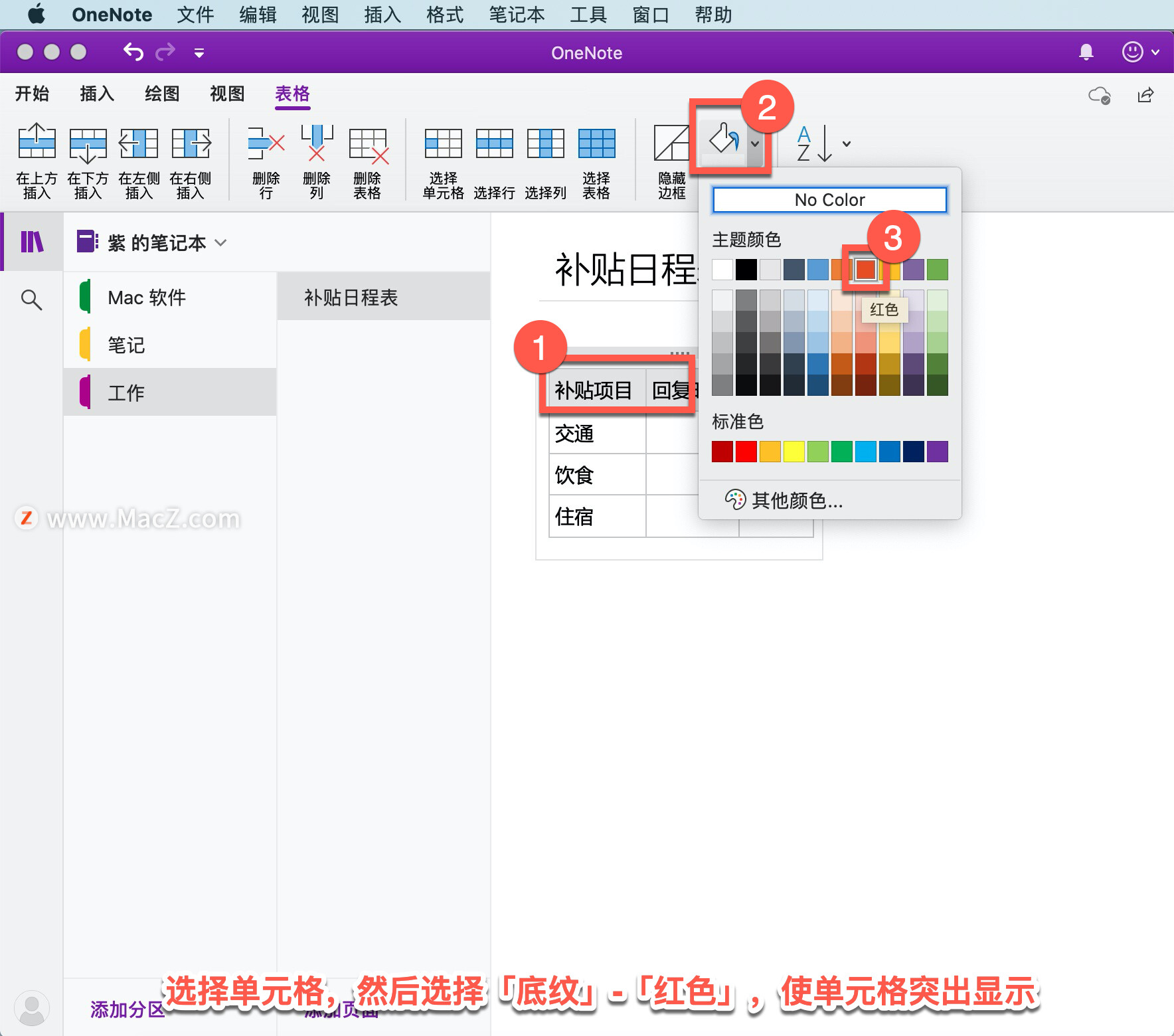Click the shading paint bucket icon

click(723, 139)
